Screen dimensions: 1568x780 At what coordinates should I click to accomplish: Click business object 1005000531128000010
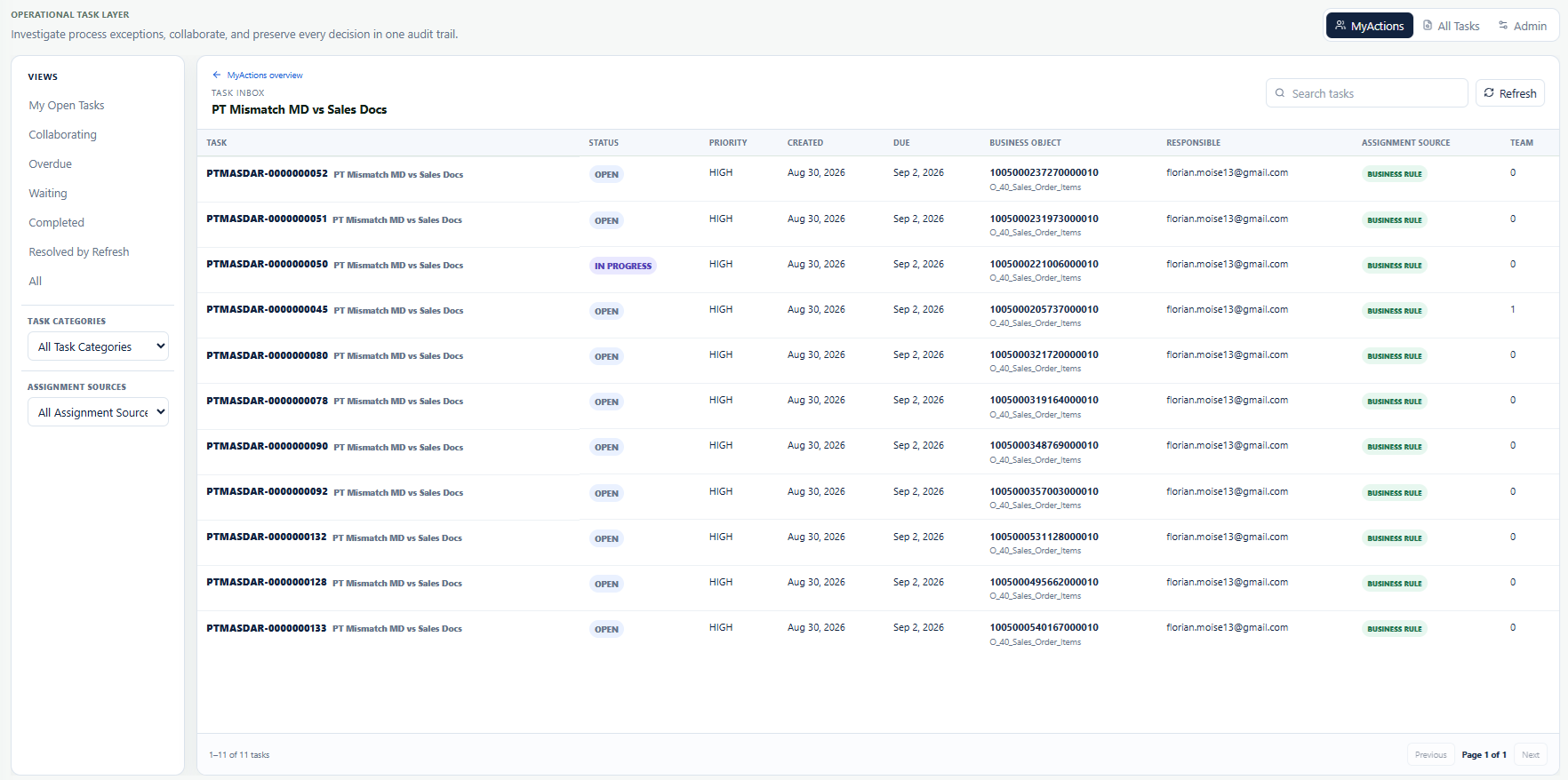pyautogui.click(x=1044, y=537)
